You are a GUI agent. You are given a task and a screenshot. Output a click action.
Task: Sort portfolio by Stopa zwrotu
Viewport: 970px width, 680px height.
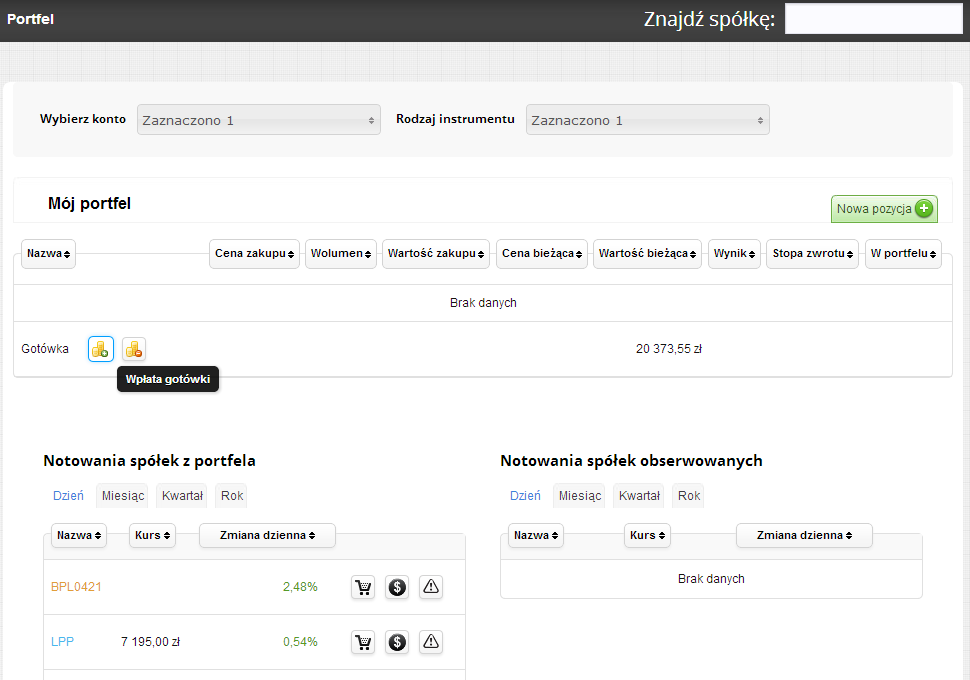coord(812,254)
